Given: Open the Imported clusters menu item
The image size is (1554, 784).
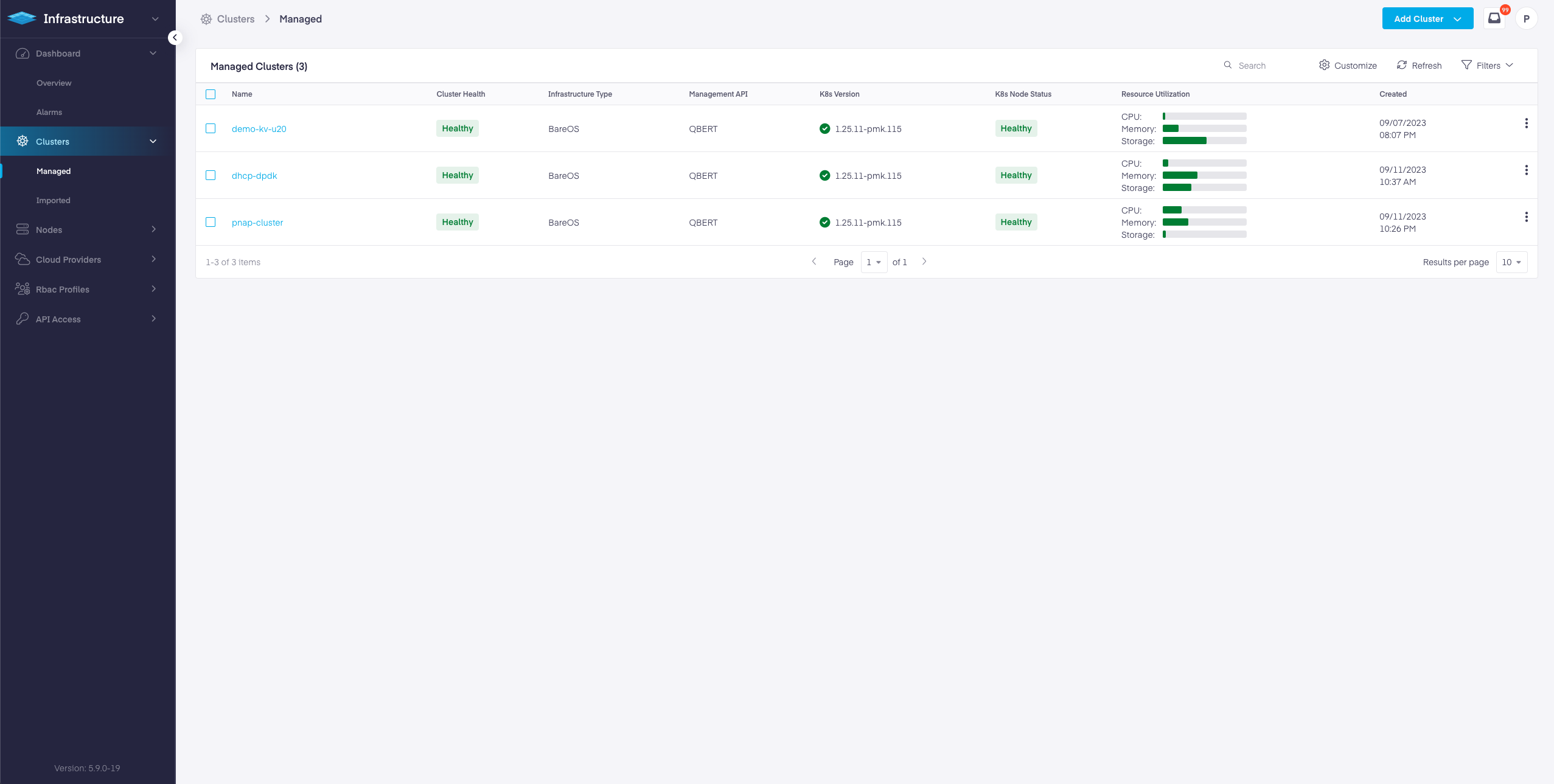Looking at the screenshot, I should 54,200.
